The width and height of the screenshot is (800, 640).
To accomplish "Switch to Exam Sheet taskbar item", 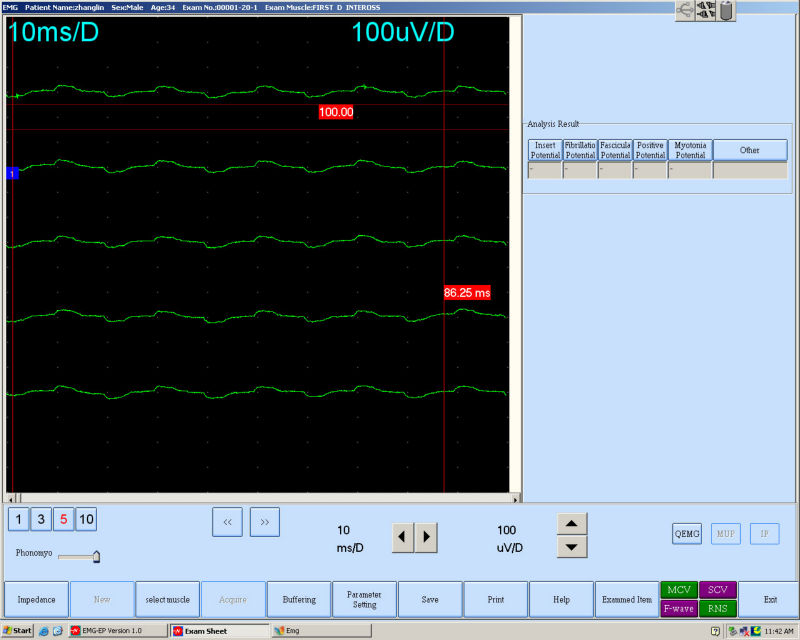I will 219,631.
